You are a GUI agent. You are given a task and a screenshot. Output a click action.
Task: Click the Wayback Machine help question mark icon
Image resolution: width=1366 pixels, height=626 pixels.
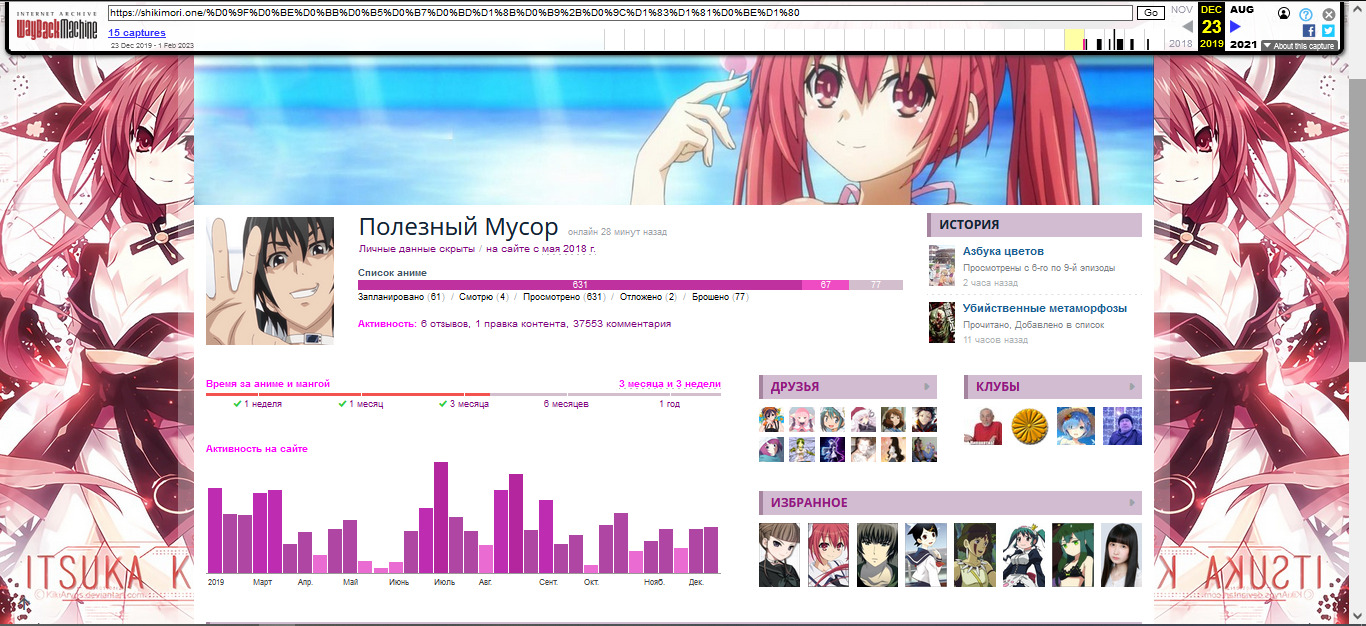pyautogui.click(x=1306, y=14)
